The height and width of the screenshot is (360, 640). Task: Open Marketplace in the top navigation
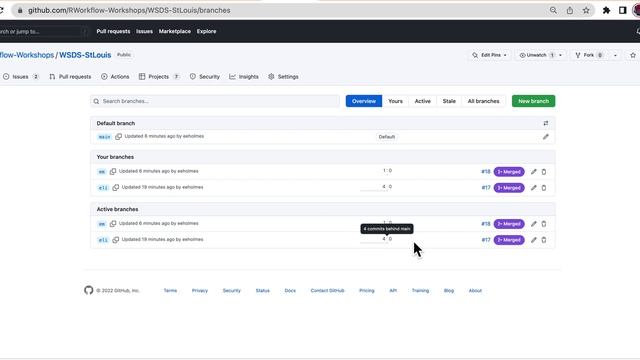coord(175,31)
